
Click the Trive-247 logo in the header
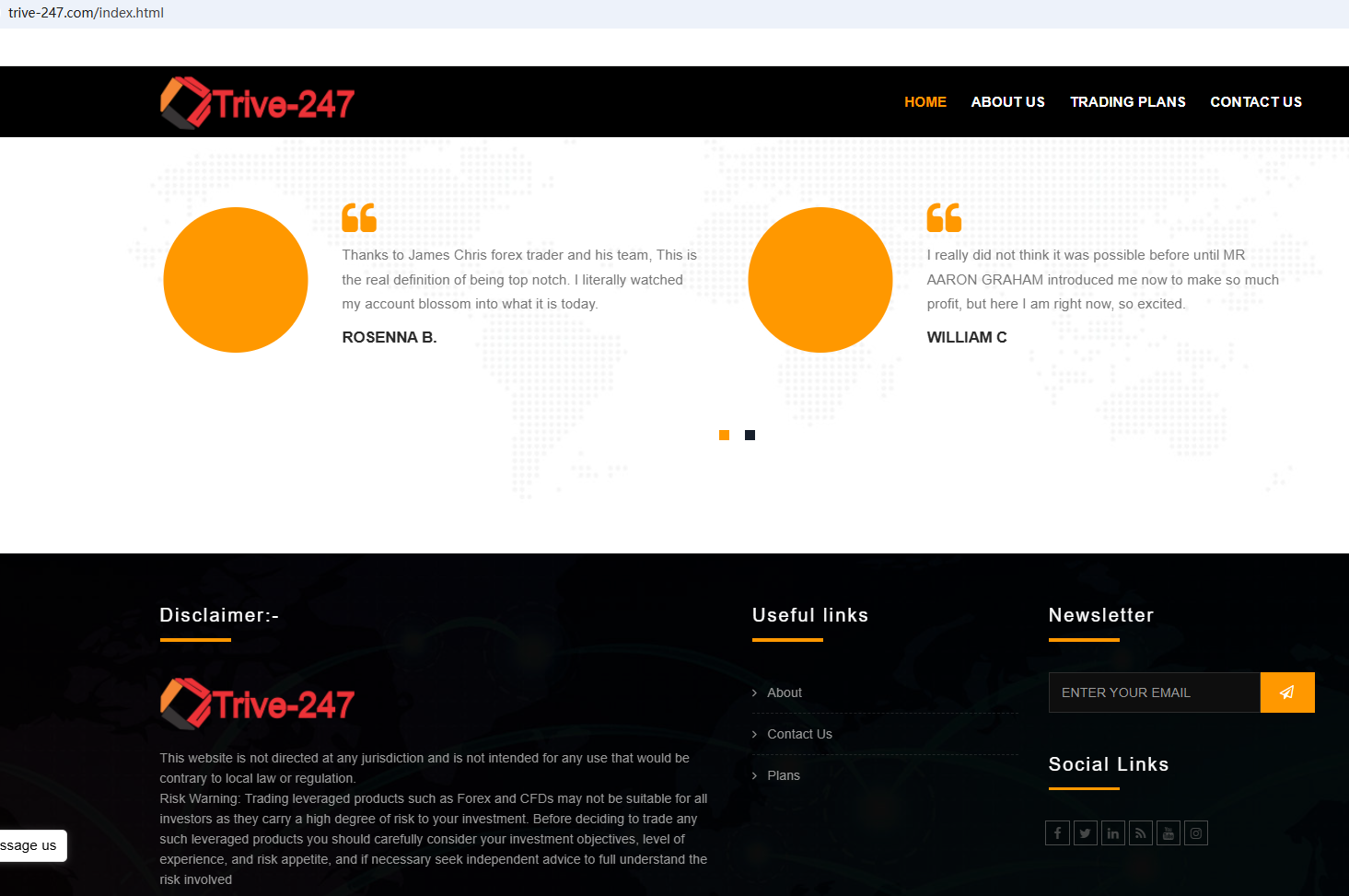click(x=257, y=102)
